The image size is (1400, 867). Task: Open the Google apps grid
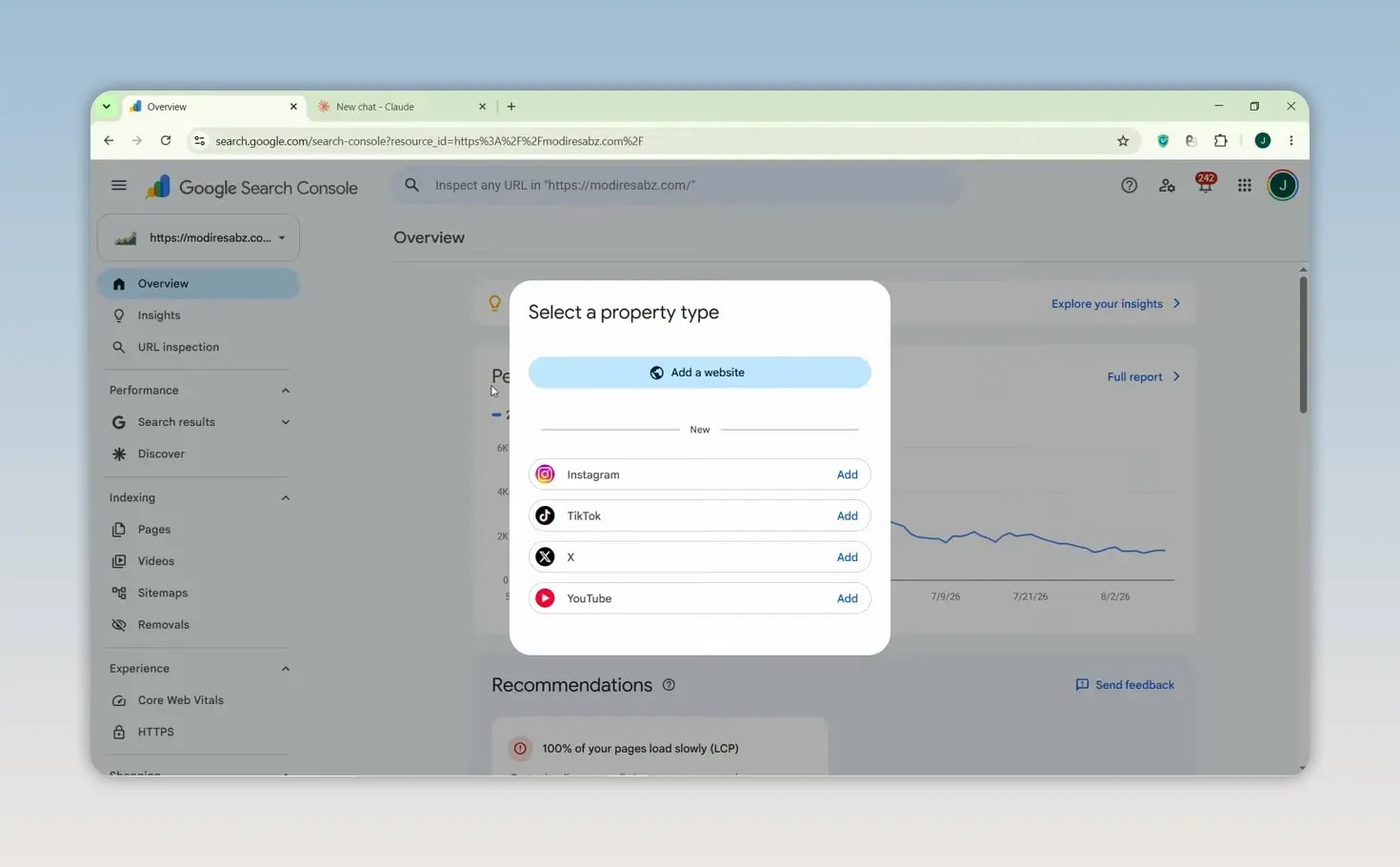[1245, 186]
